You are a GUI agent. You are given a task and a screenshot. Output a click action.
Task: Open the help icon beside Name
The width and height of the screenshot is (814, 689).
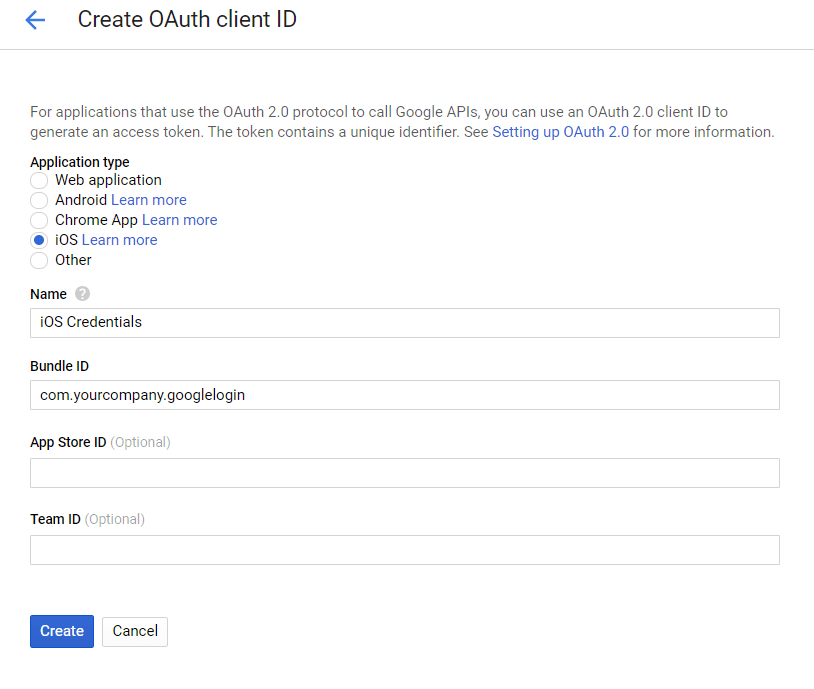click(82, 294)
